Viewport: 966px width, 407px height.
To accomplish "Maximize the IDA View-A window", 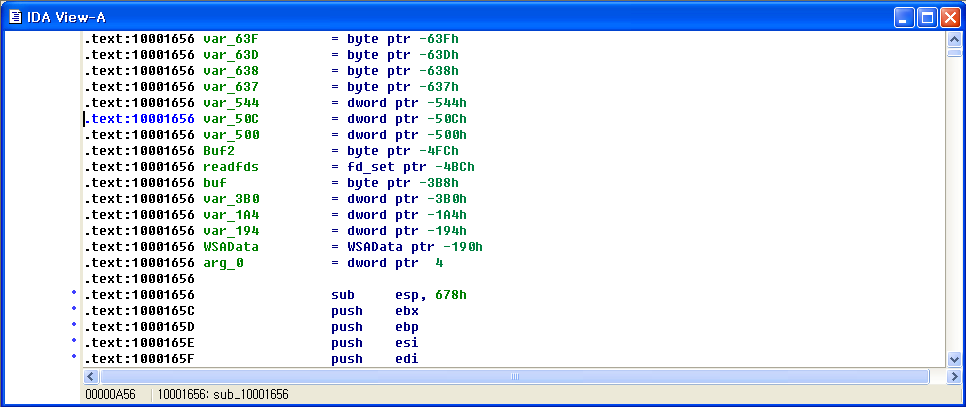I will (x=927, y=18).
